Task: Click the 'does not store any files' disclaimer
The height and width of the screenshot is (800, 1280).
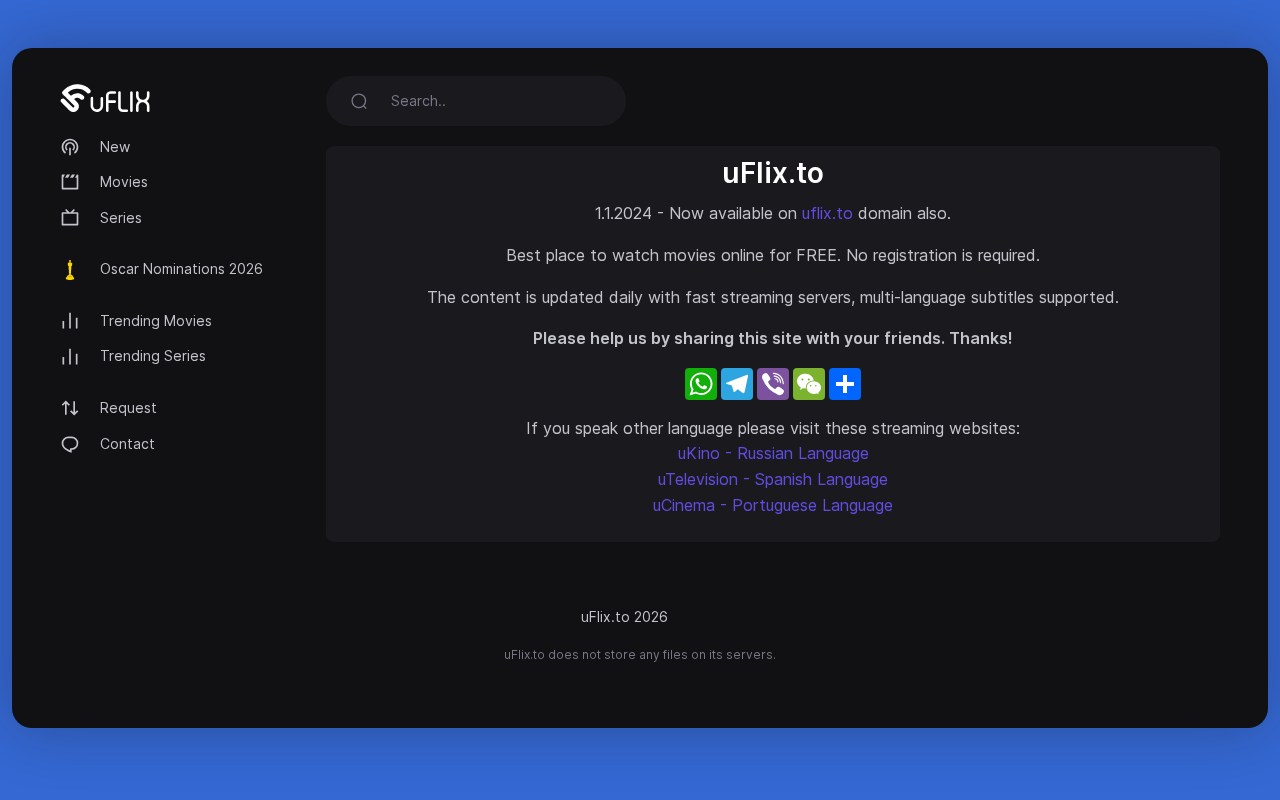Action: pos(640,655)
